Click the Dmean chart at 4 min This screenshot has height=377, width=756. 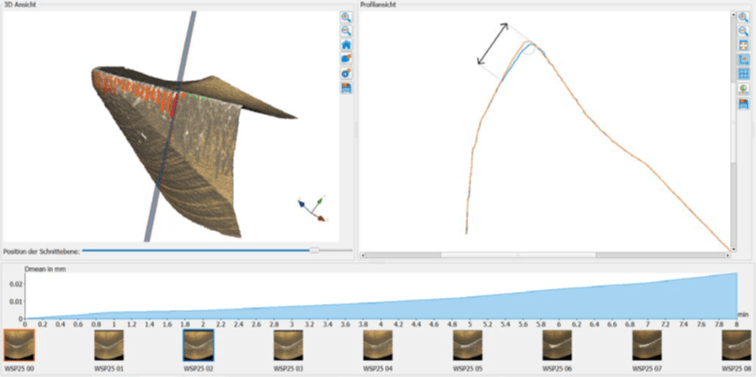point(381,311)
